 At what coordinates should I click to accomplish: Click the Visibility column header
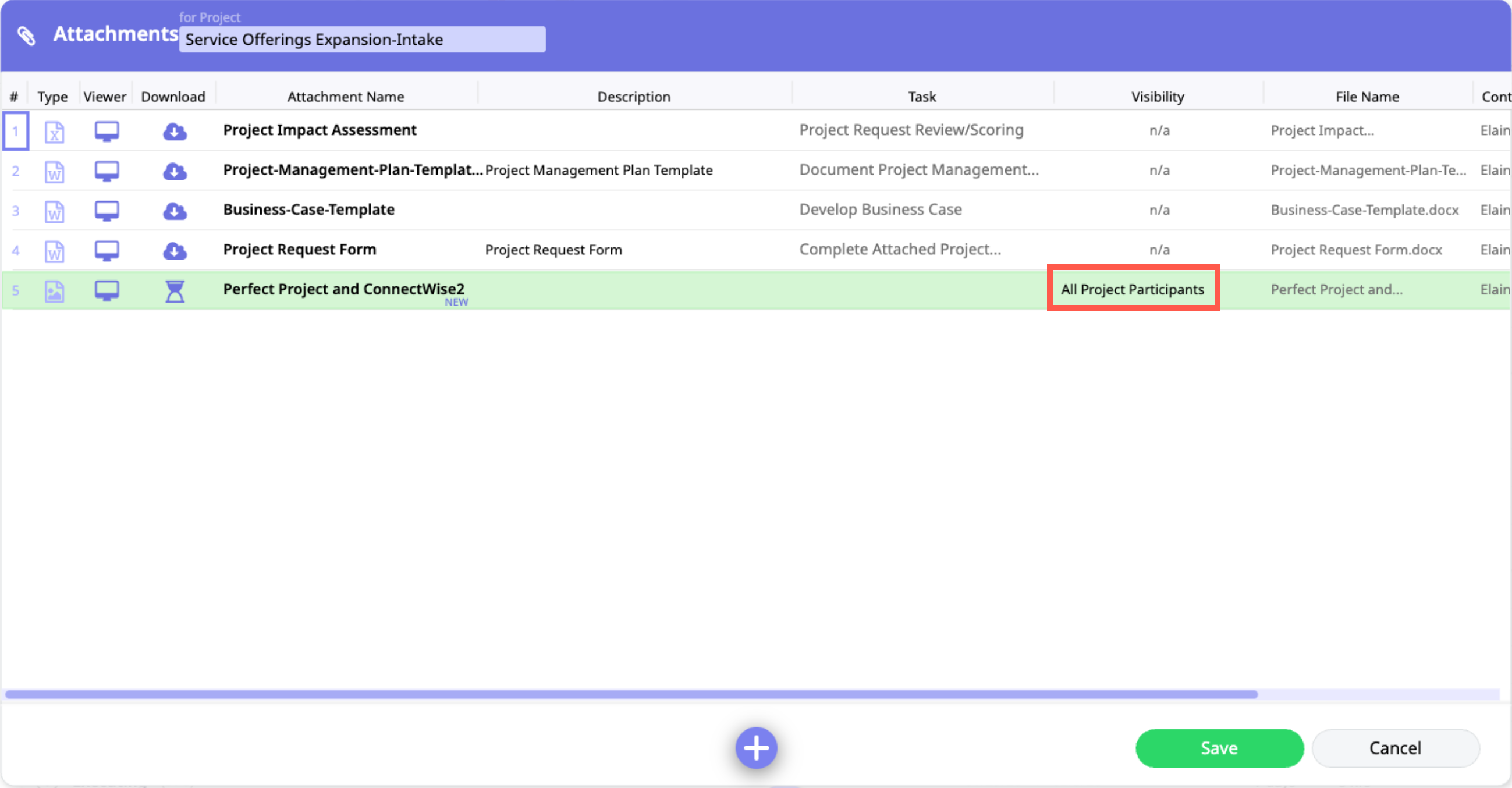(1157, 96)
